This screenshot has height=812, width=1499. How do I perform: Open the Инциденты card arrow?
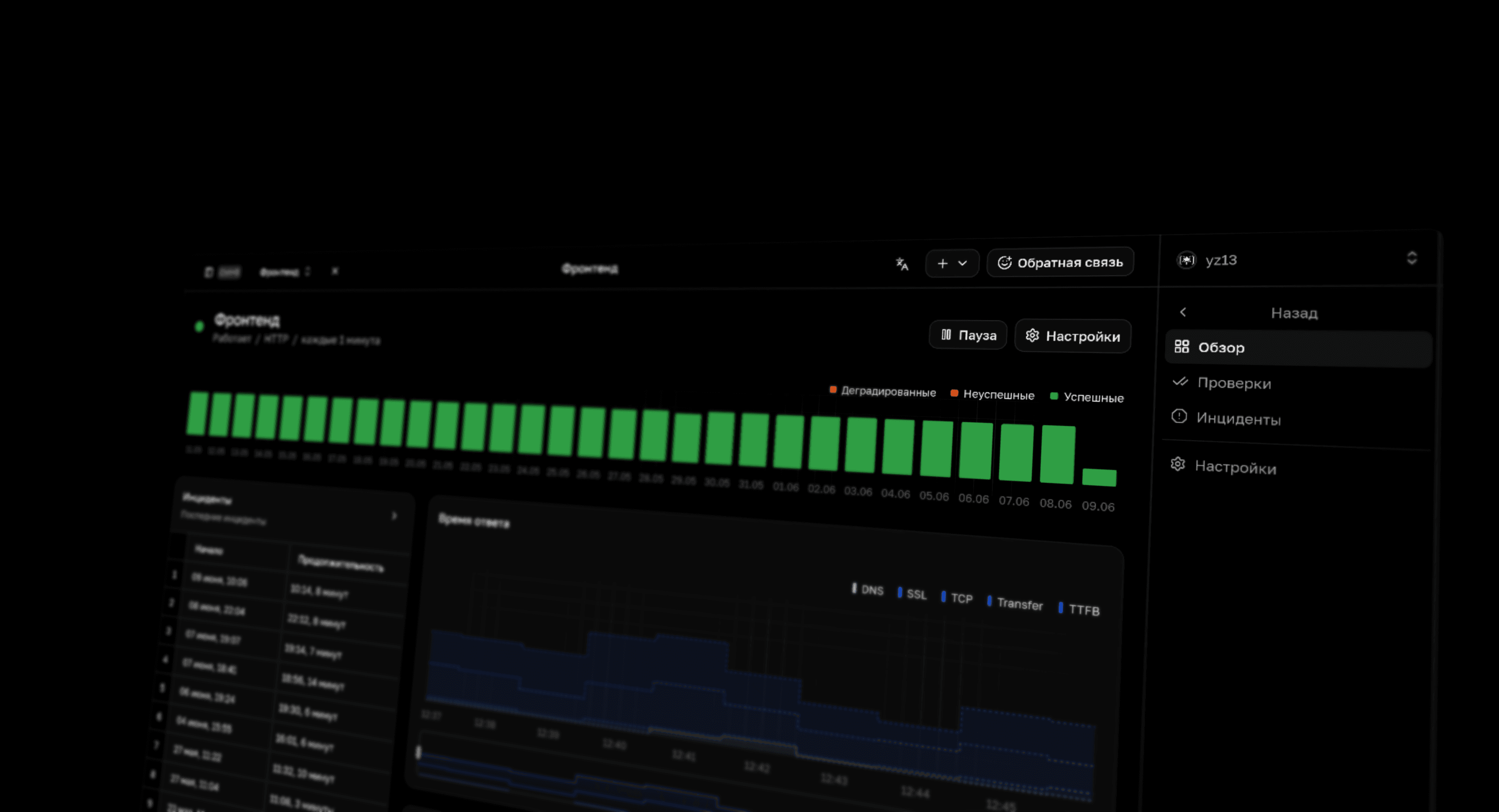click(394, 516)
